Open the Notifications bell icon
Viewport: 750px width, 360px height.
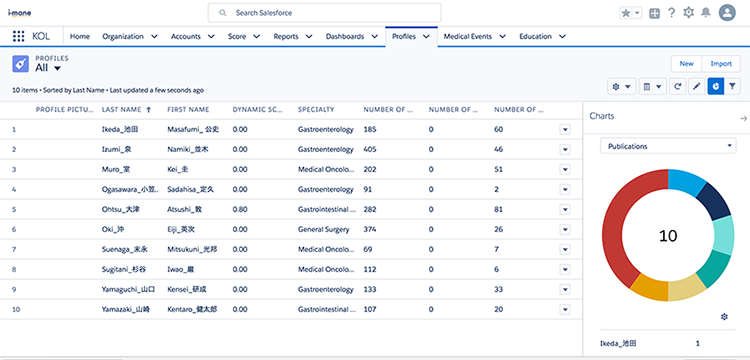pos(706,13)
